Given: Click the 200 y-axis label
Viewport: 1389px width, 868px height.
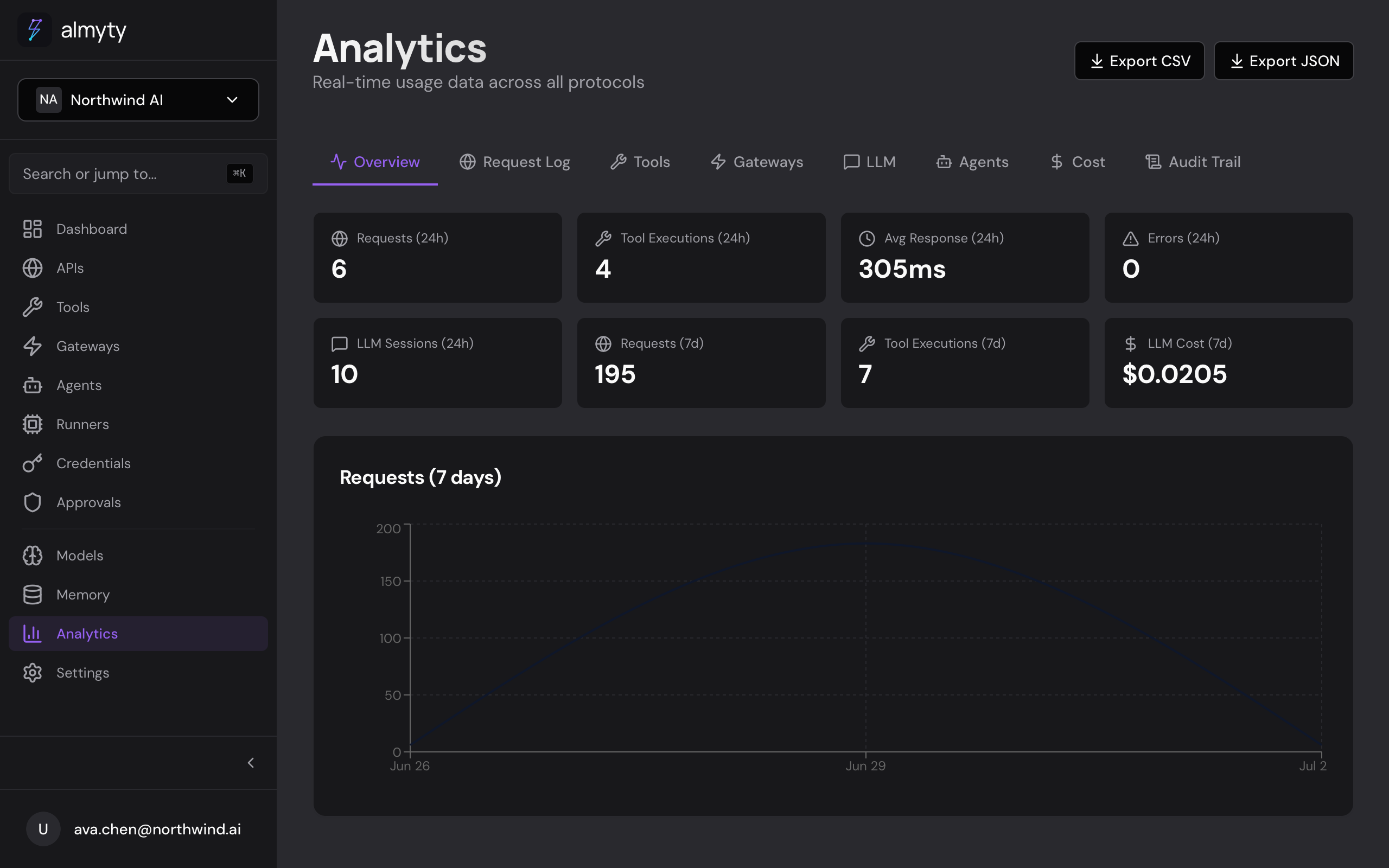Looking at the screenshot, I should pos(388,529).
